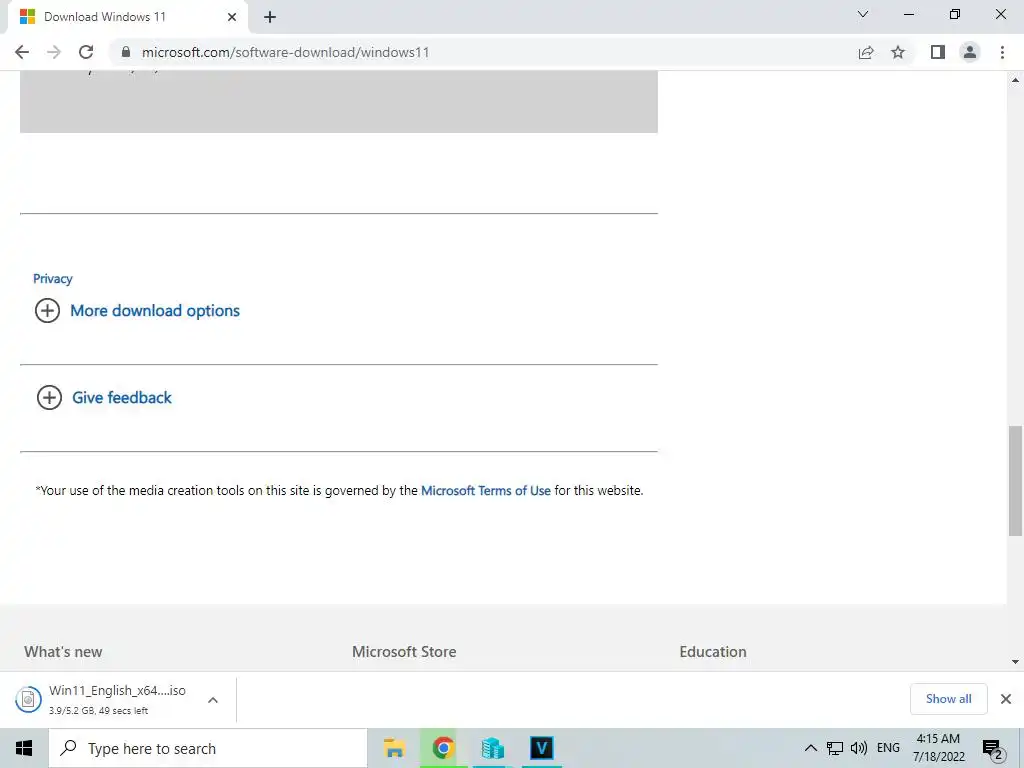
Task: Click More download options heading
Action: (155, 311)
